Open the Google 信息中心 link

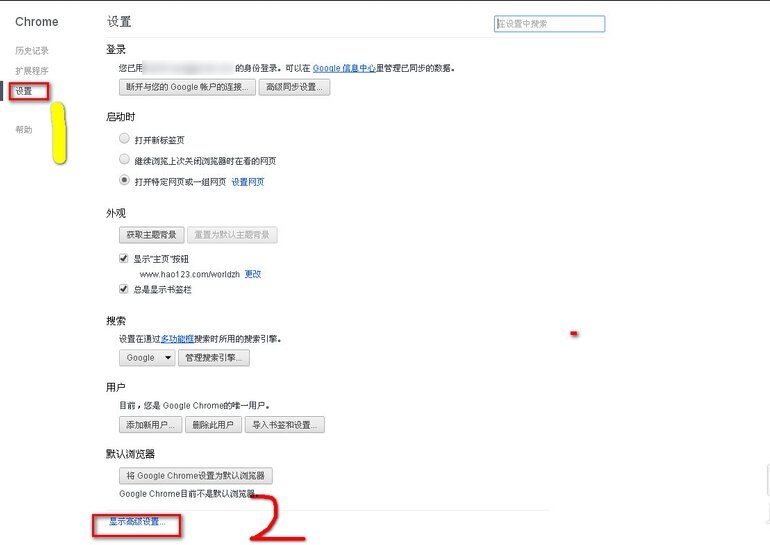tap(344, 68)
